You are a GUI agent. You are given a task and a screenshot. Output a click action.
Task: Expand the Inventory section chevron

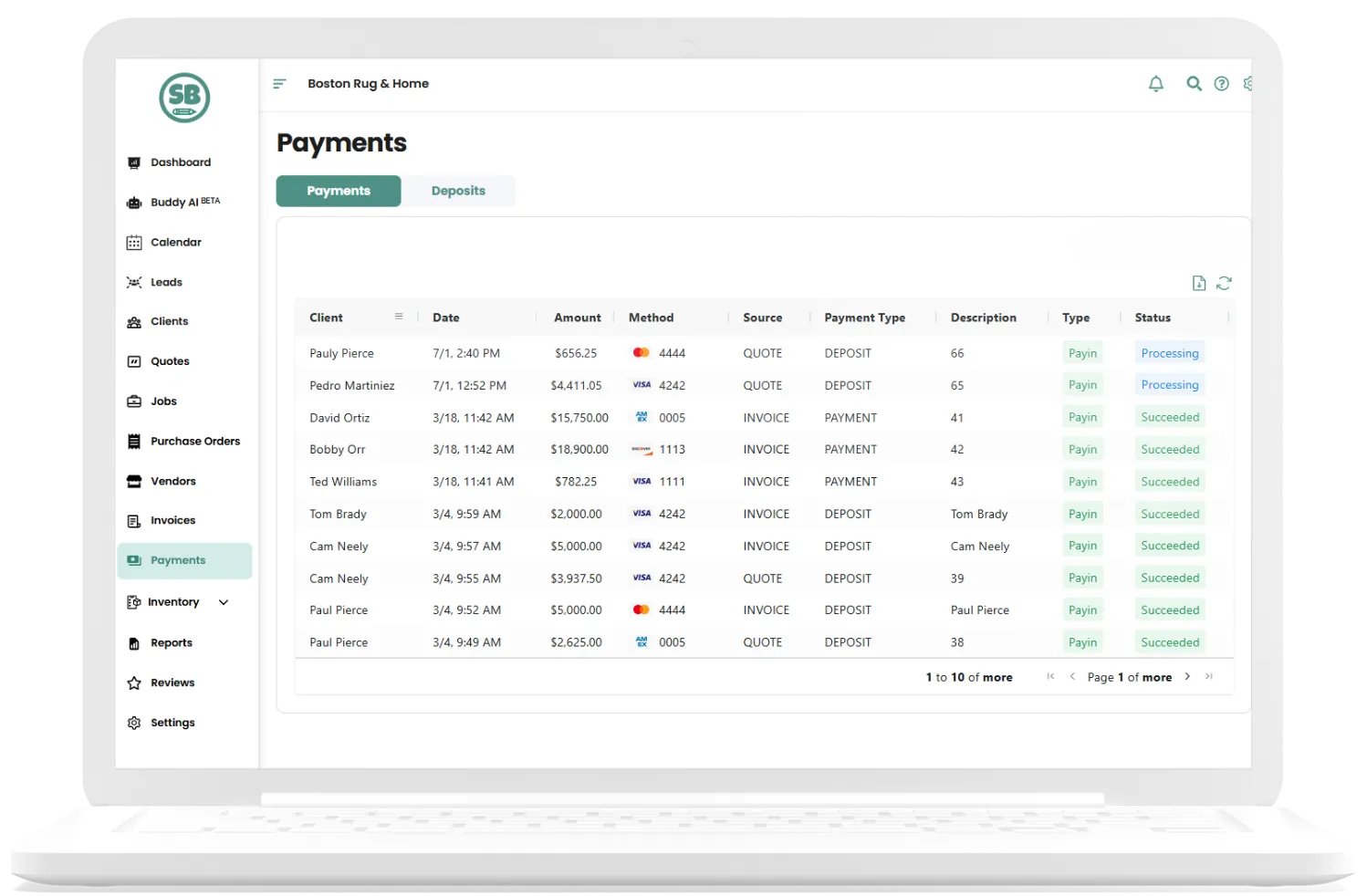(223, 602)
